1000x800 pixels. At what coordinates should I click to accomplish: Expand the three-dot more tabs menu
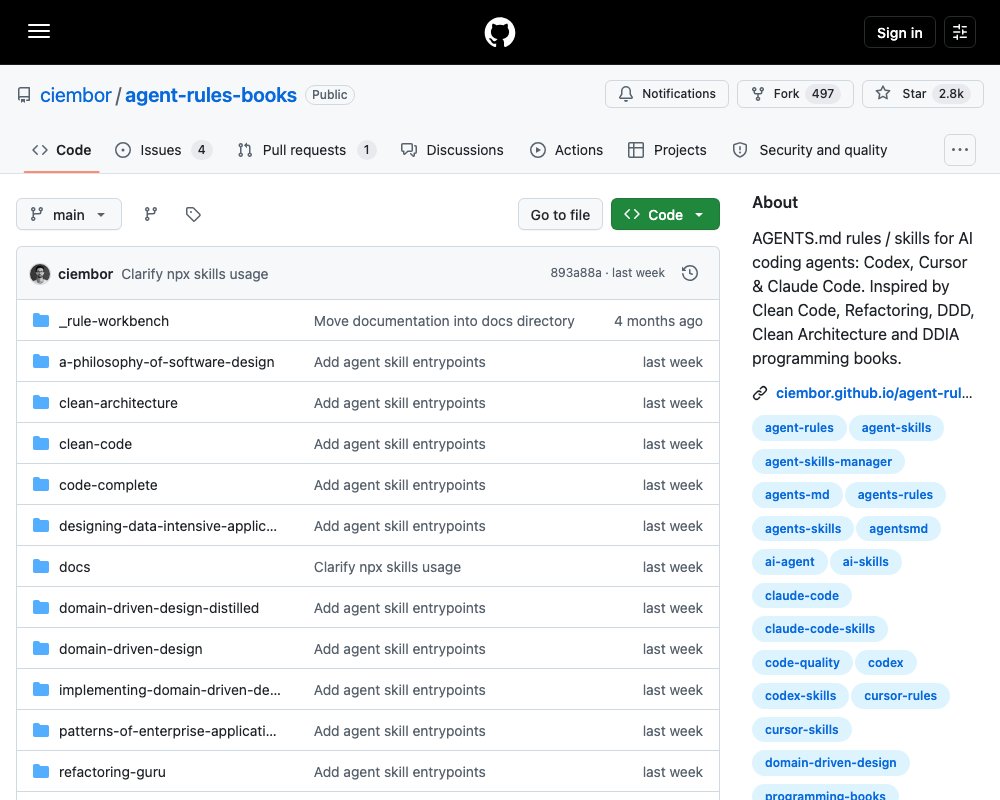pyautogui.click(x=959, y=150)
